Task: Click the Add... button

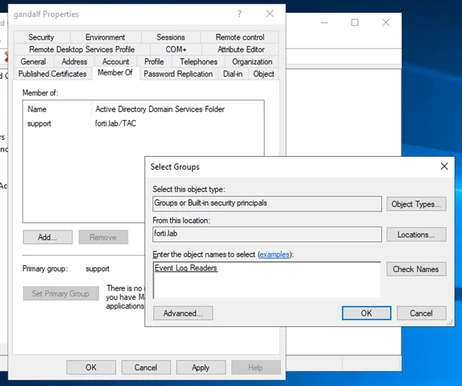Action: click(48, 237)
